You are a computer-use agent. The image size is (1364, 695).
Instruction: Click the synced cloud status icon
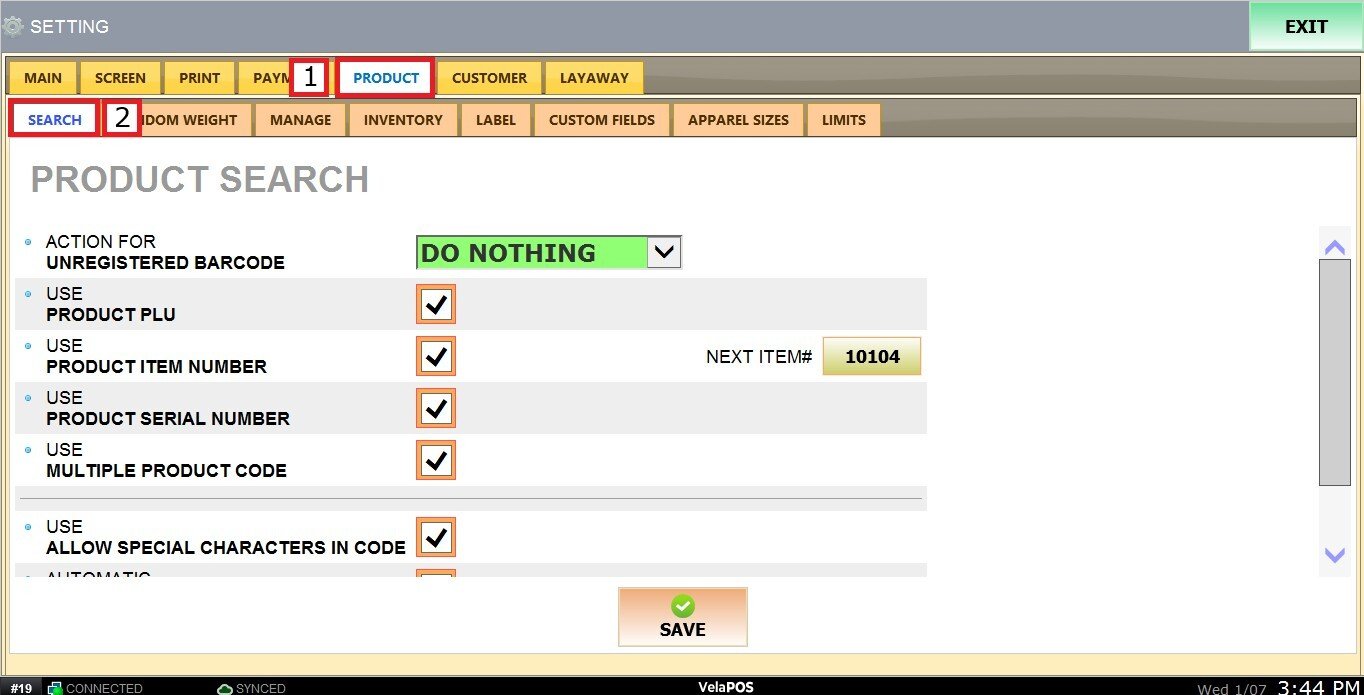[x=225, y=688]
